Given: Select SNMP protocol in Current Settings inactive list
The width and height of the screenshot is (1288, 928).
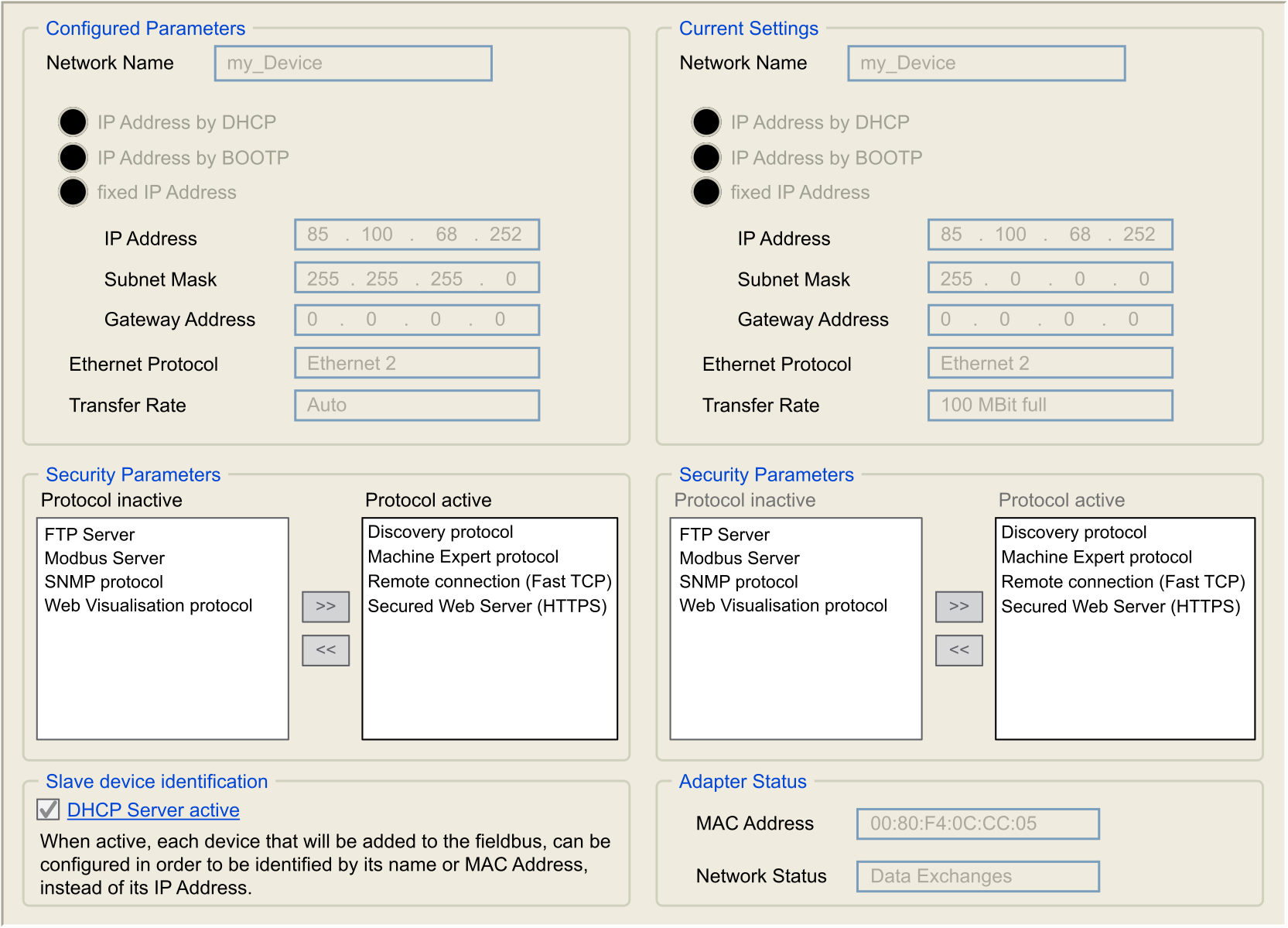Looking at the screenshot, I should pos(738,582).
